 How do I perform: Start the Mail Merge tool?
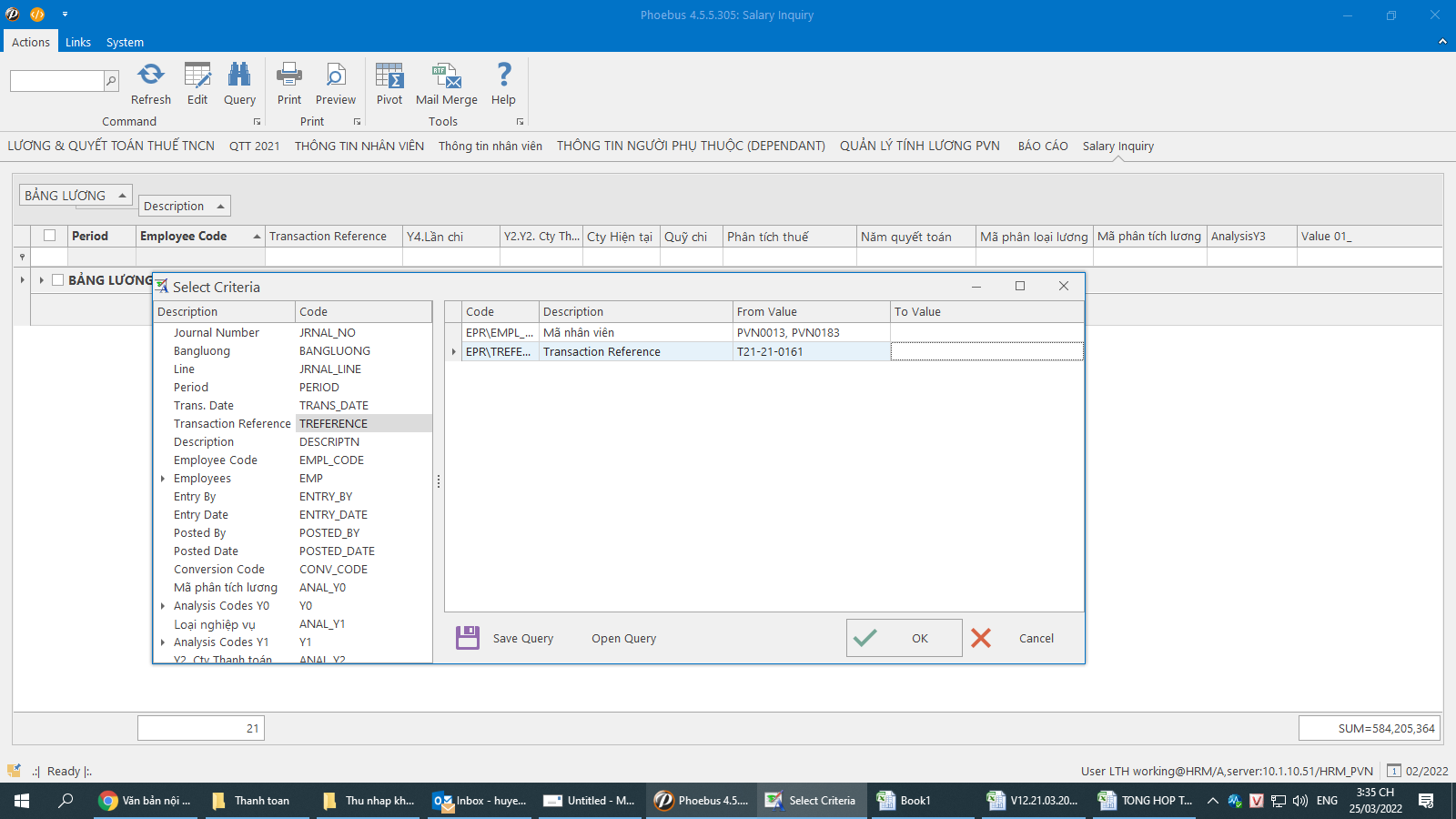click(x=446, y=76)
